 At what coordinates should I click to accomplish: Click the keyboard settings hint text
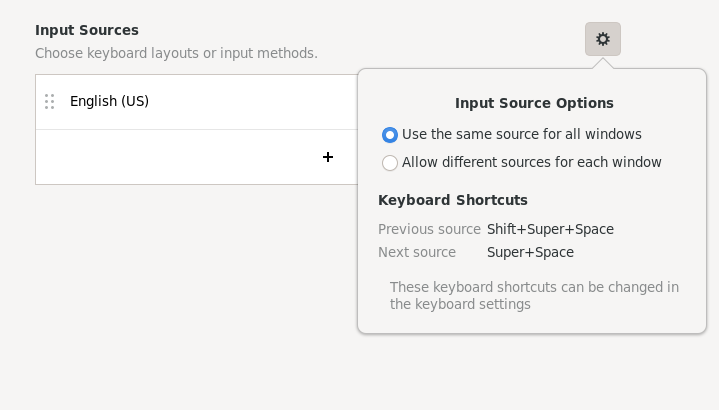pos(534,295)
